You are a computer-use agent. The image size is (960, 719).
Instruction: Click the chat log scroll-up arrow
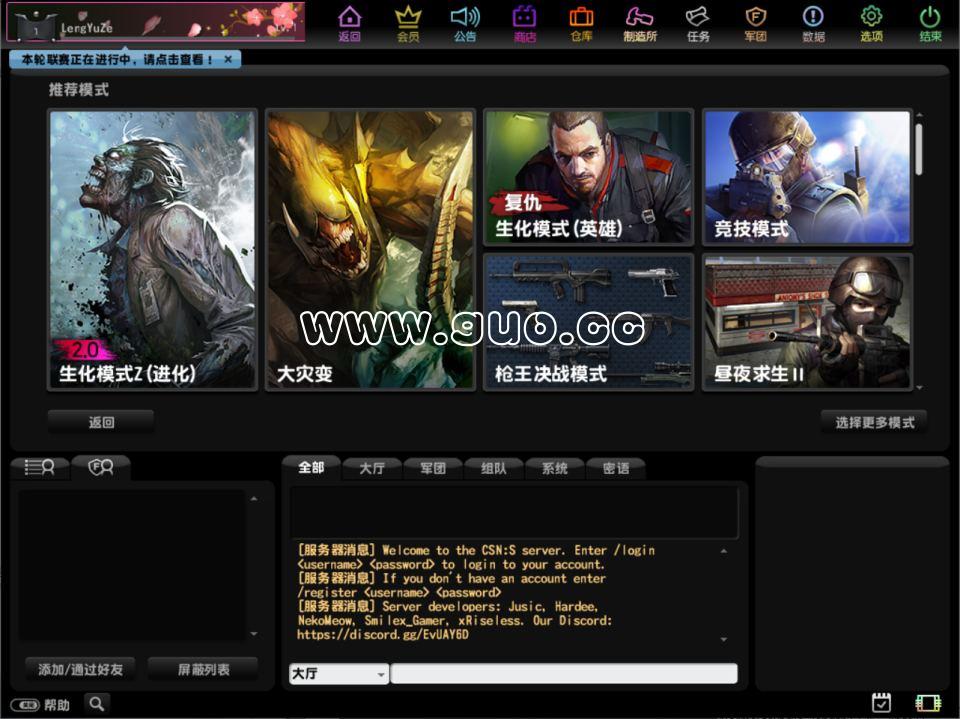click(724, 551)
